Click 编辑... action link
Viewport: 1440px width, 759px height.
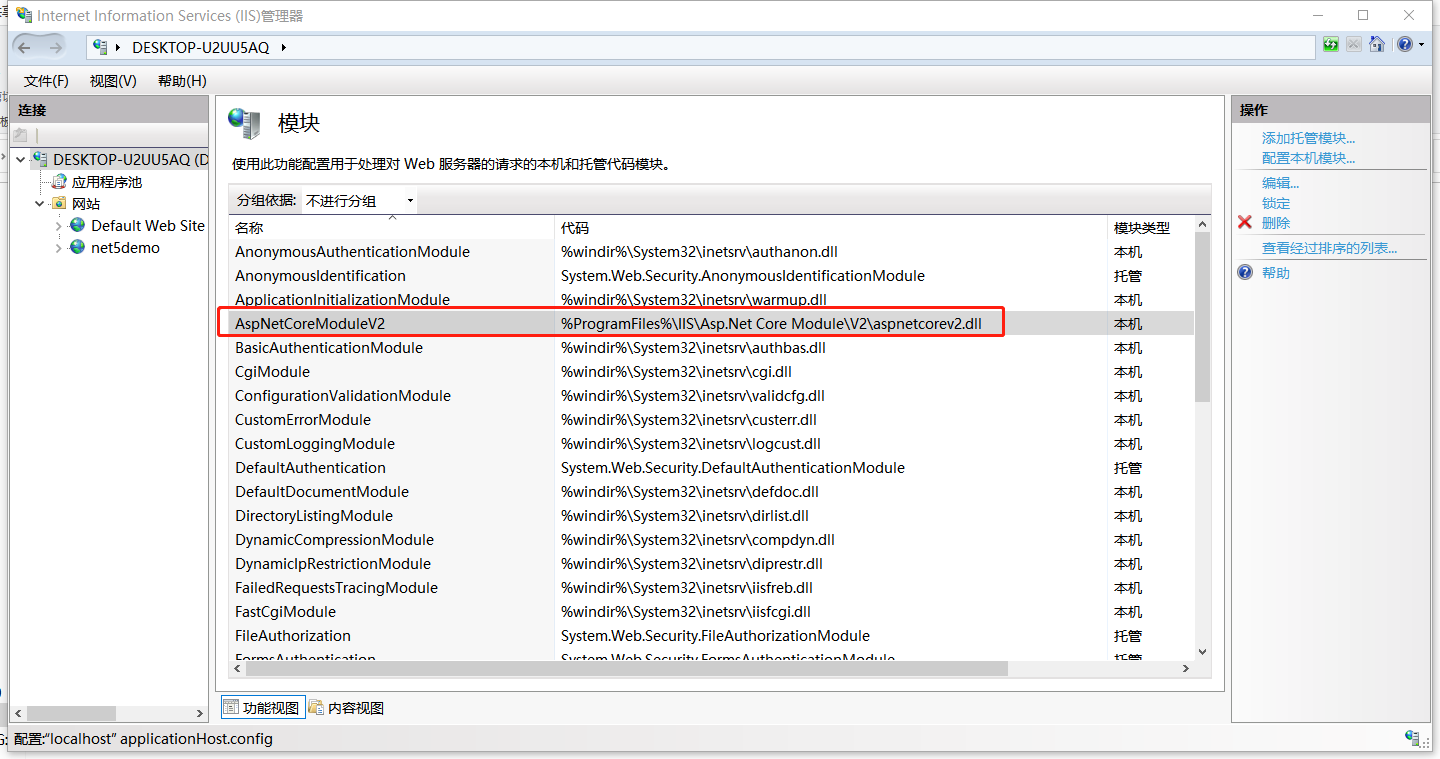[1280, 183]
